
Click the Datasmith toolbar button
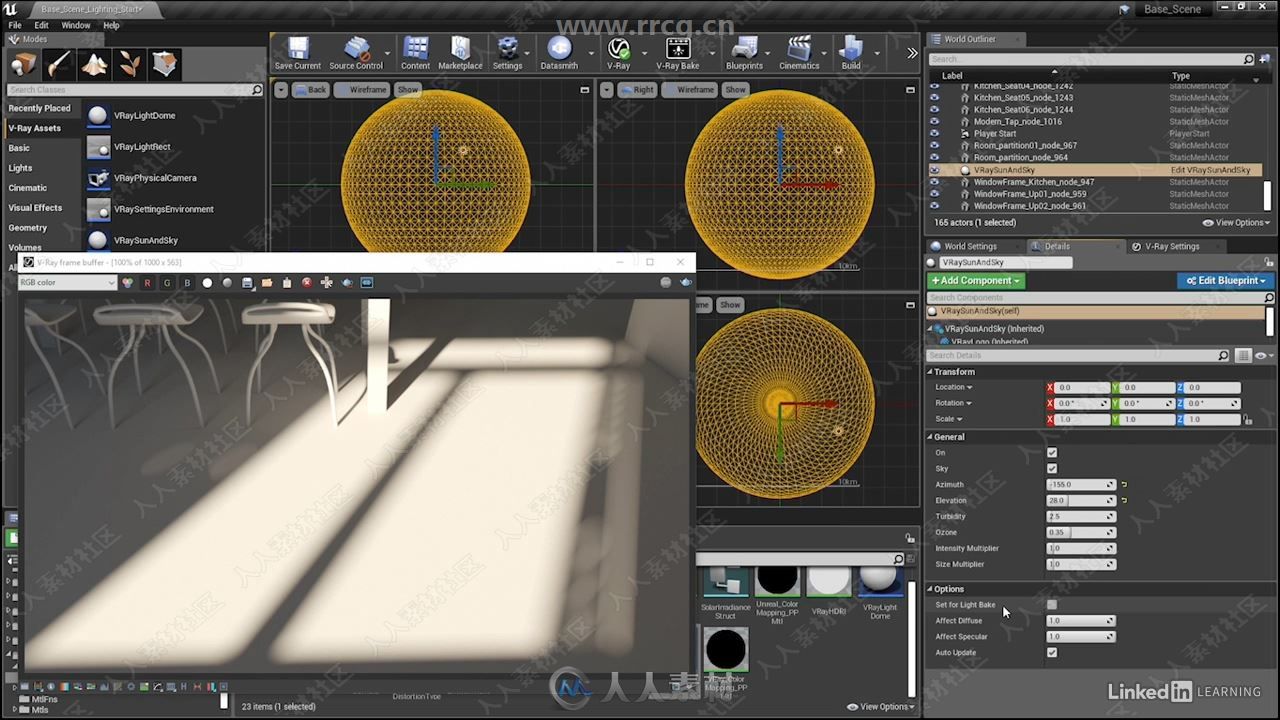pos(559,54)
